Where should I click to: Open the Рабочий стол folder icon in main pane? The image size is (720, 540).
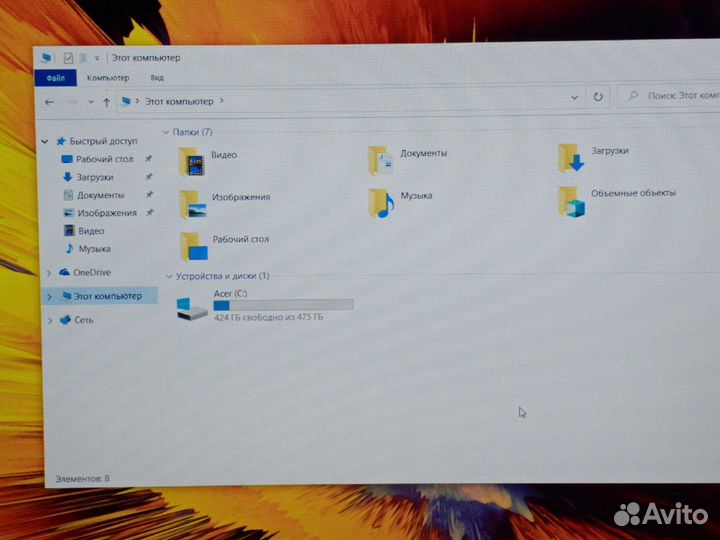click(x=194, y=246)
